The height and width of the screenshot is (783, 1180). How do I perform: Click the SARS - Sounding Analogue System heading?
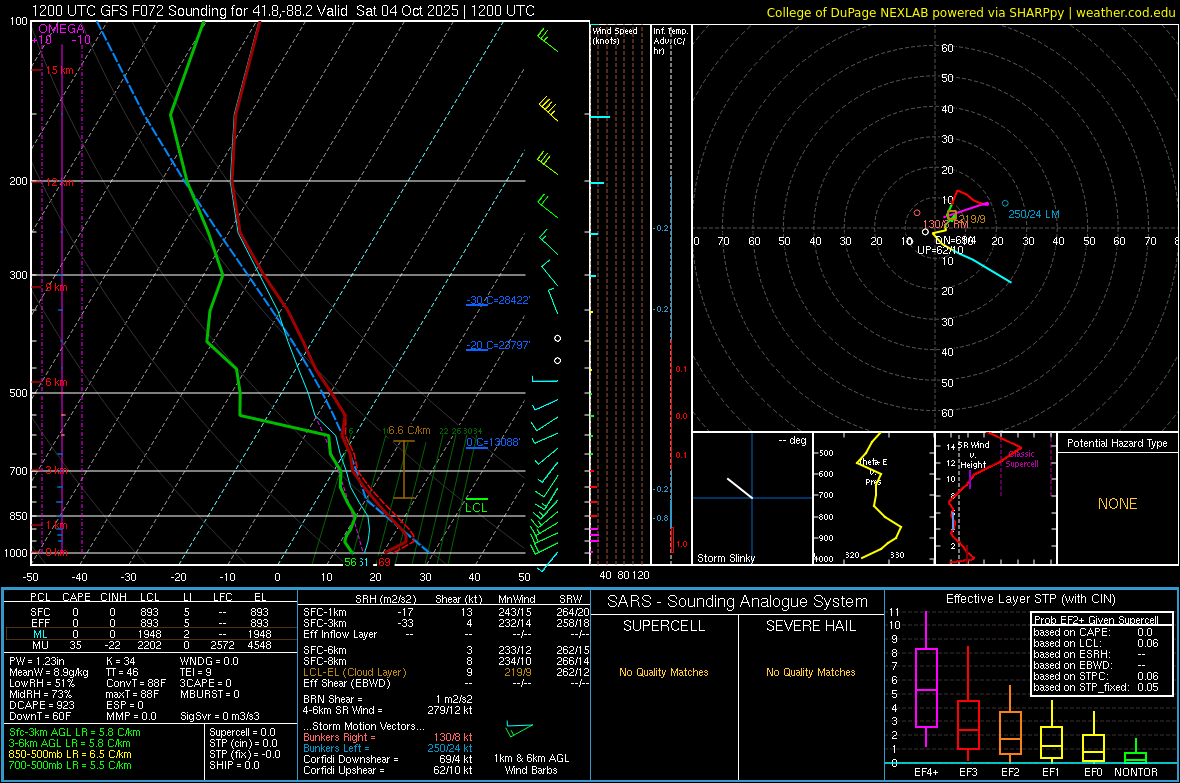click(738, 602)
